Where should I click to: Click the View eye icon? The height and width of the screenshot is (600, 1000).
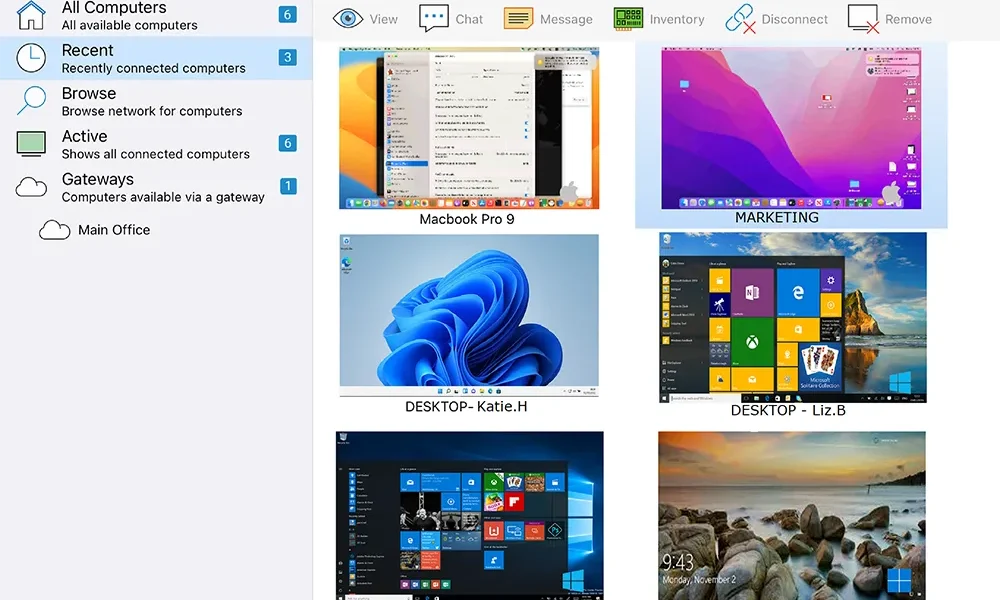347,18
